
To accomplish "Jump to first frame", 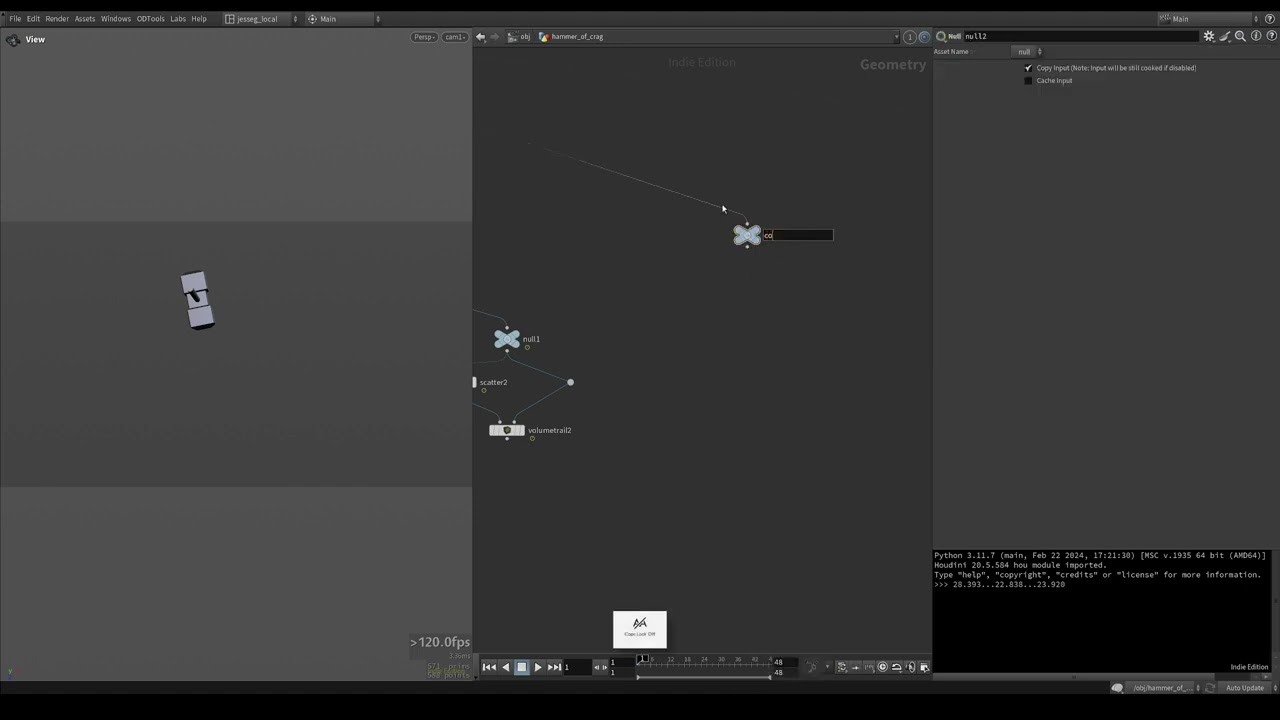I will coord(489,667).
